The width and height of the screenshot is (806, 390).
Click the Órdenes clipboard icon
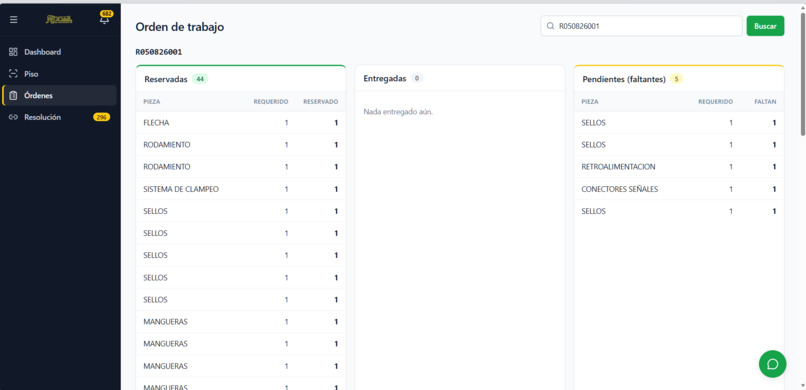(13, 96)
